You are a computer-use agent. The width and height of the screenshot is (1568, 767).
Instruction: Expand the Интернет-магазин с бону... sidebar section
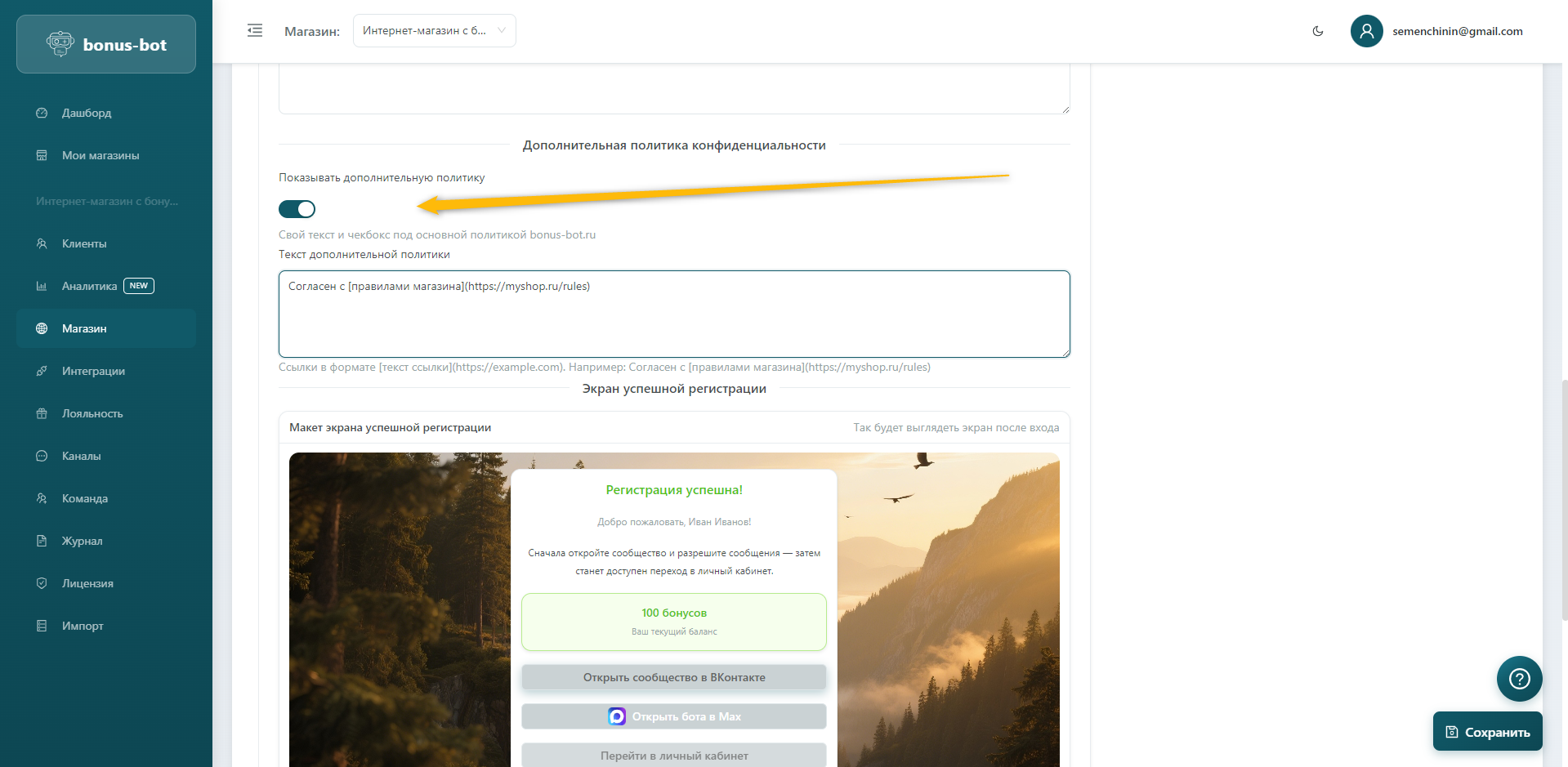106,201
